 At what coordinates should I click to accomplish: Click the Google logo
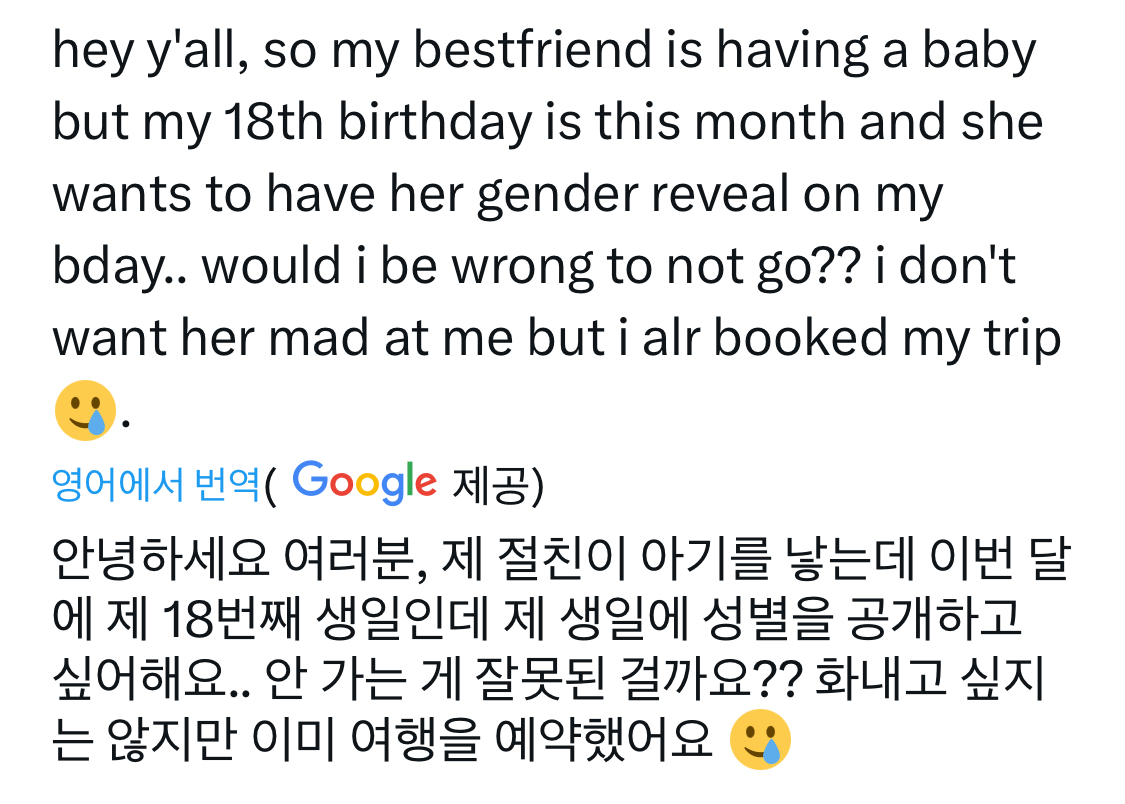[x=364, y=482]
